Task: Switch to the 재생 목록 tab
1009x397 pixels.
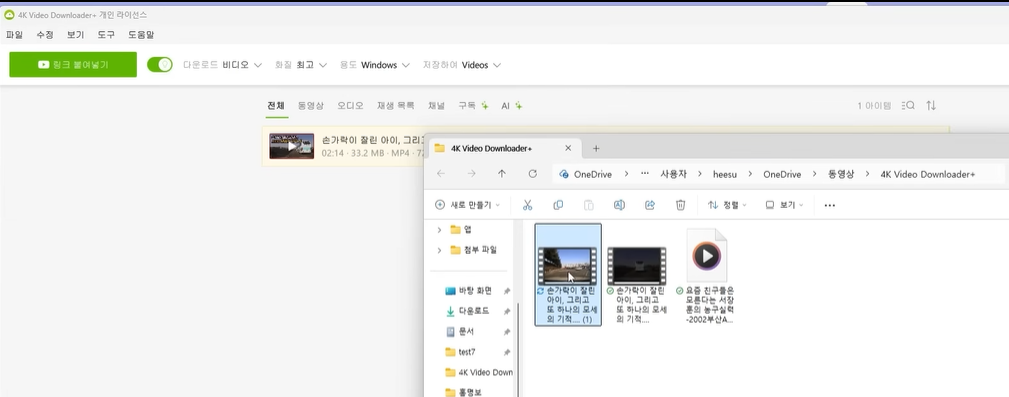Action: pos(396,106)
